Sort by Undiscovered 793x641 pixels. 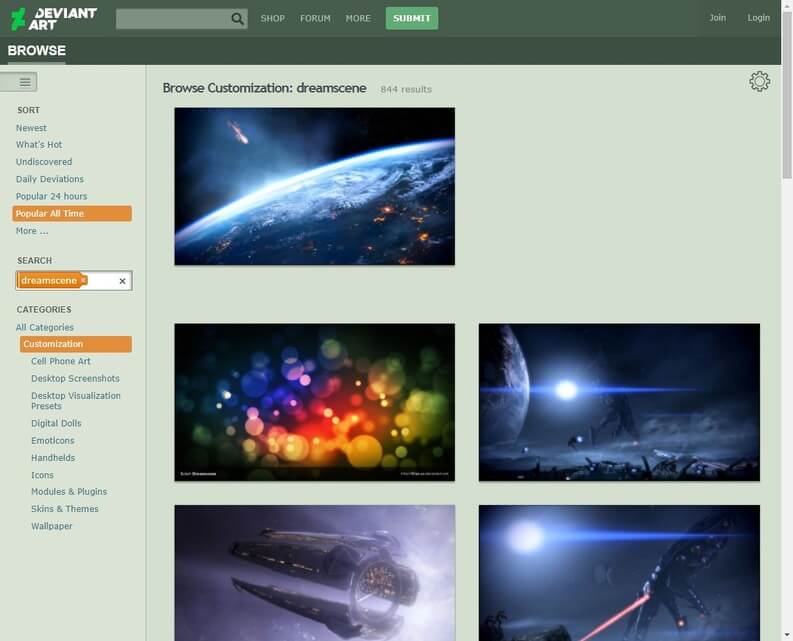tap(44, 162)
